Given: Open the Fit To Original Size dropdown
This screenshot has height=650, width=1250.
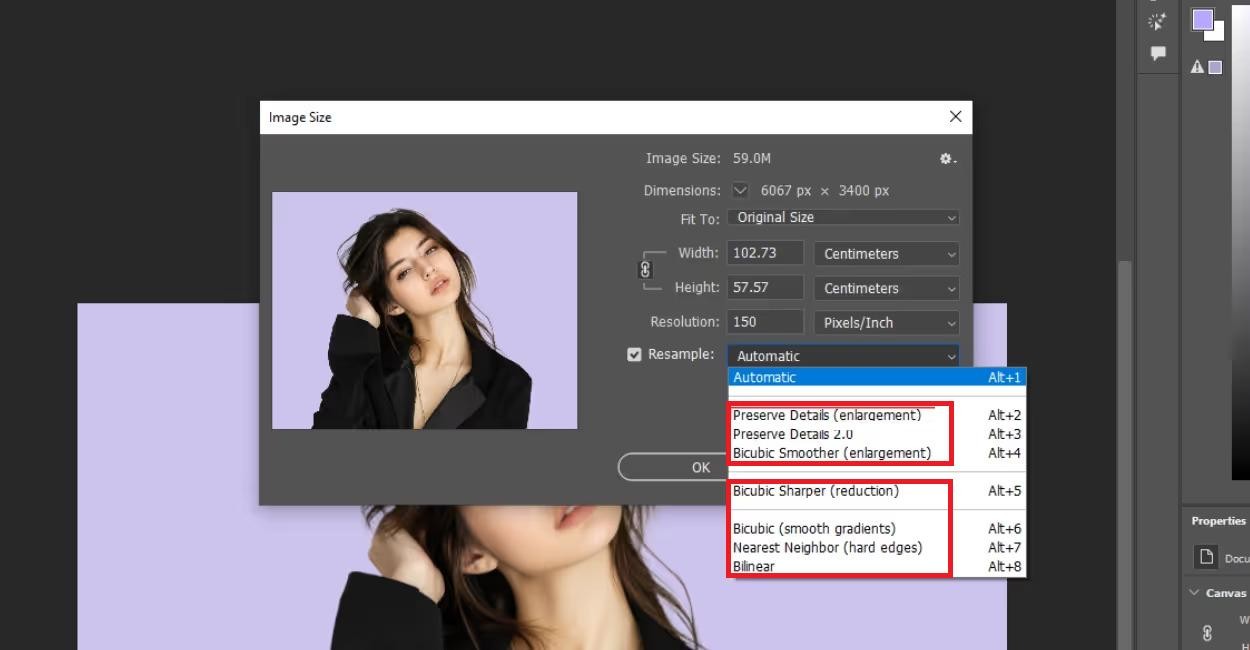Looking at the screenshot, I should 843,217.
